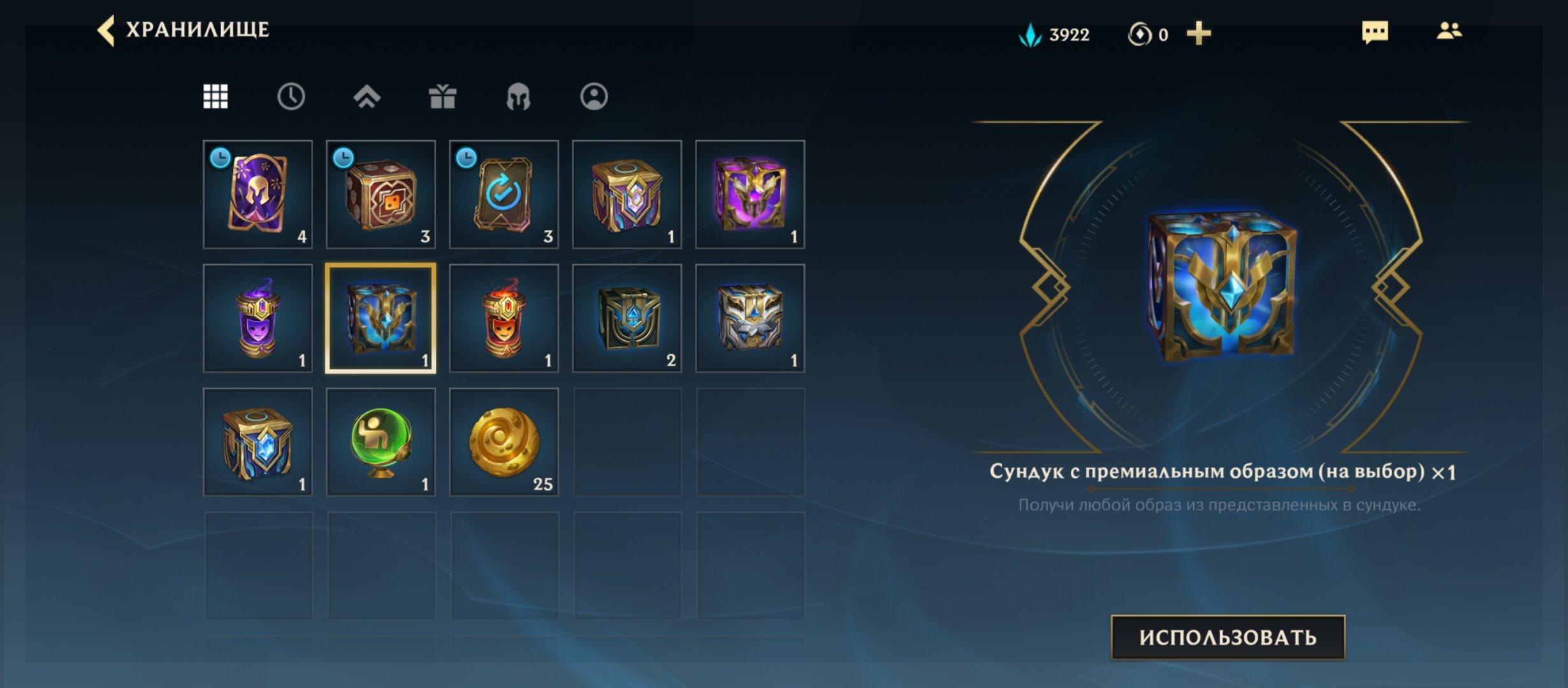The image size is (1568, 688).
Task: Go back from Хранилище screen
Action: tap(106, 30)
